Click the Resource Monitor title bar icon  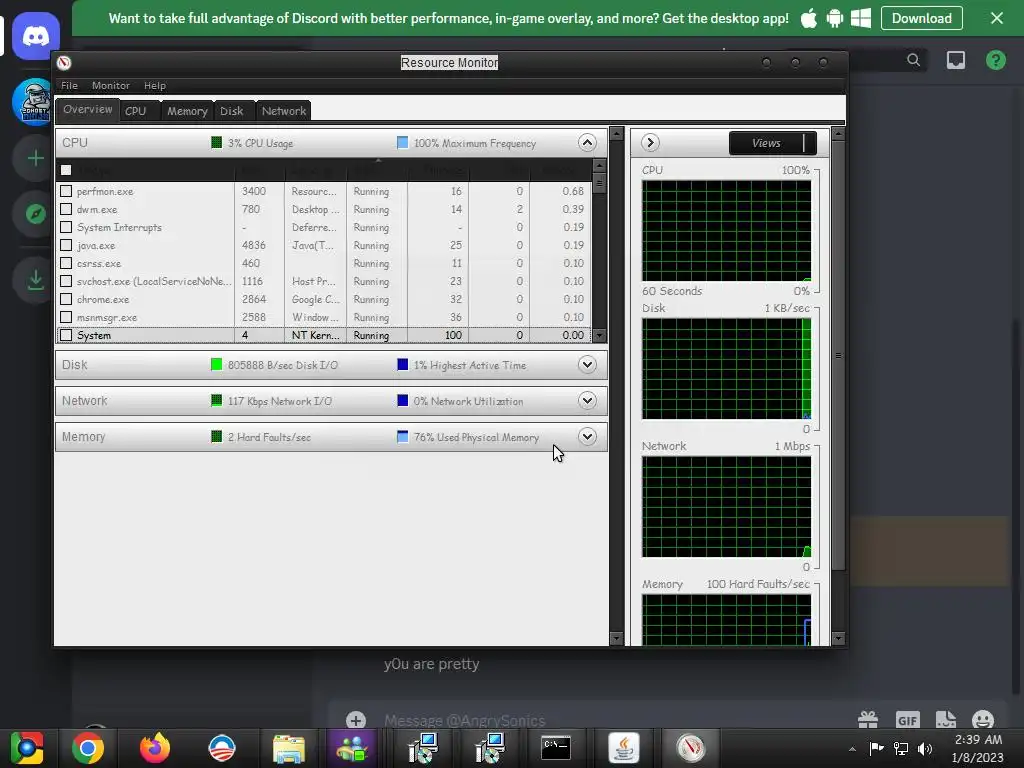[x=64, y=63]
